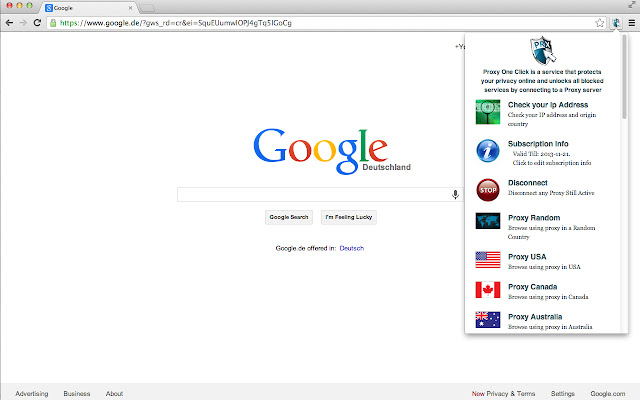
Task: Click the USA flag icon
Action: coord(488,260)
